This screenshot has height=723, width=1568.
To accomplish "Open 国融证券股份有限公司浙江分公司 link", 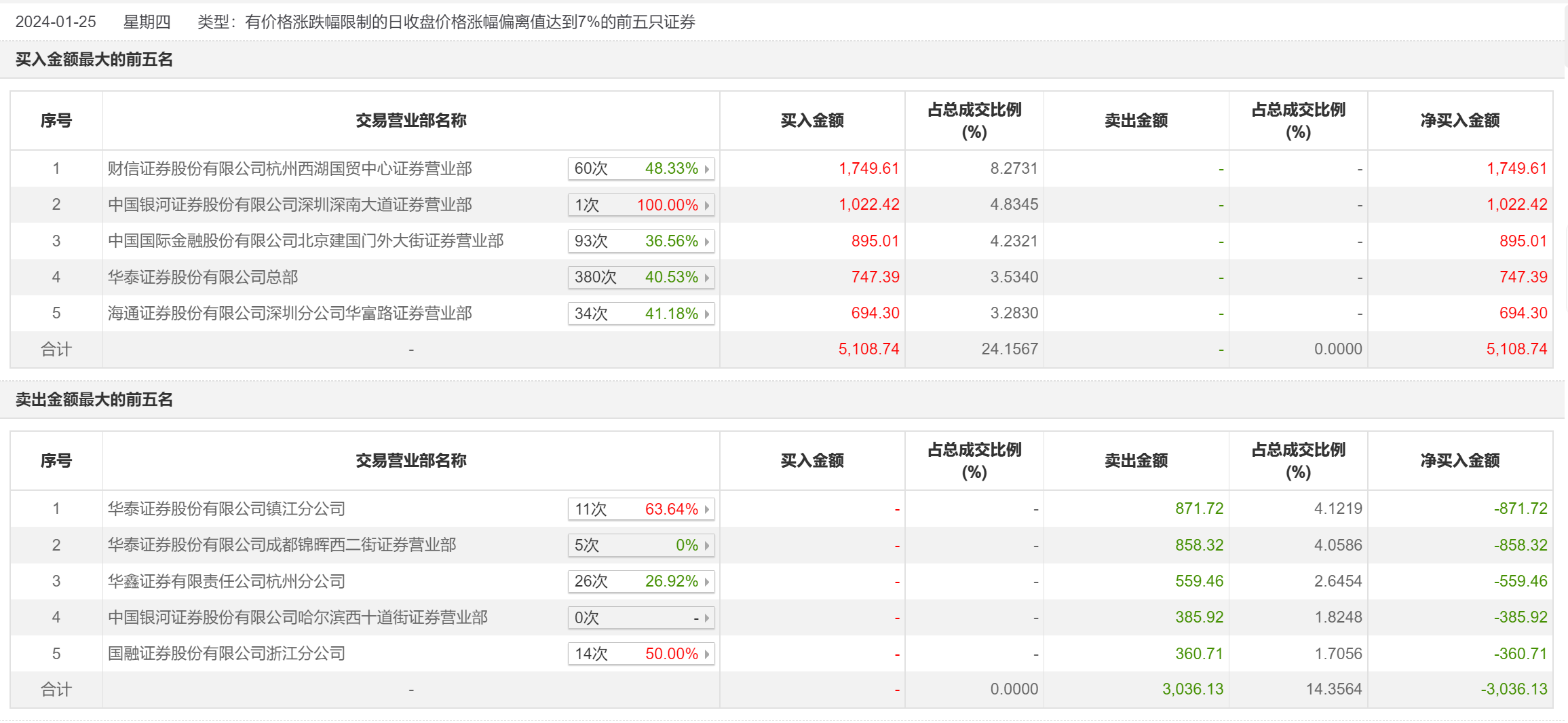I will click(x=227, y=653).
